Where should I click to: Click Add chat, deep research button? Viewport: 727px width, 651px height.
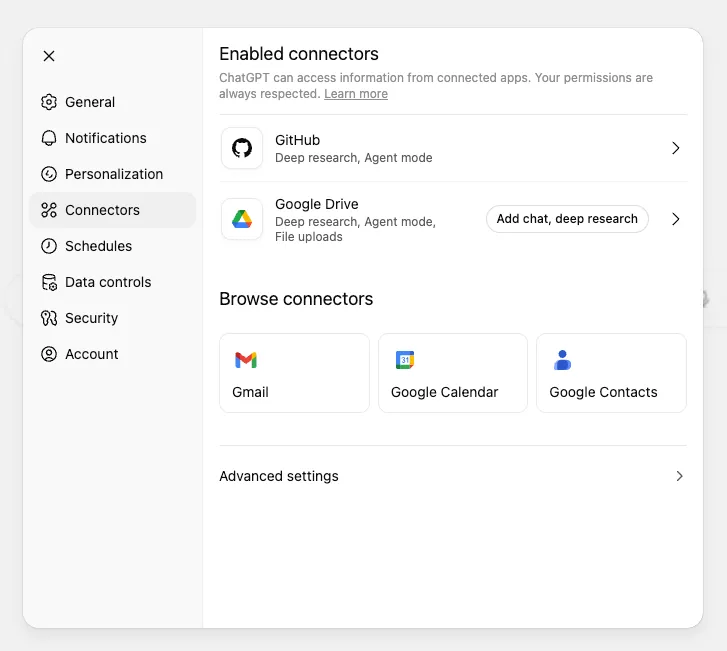tap(567, 219)
